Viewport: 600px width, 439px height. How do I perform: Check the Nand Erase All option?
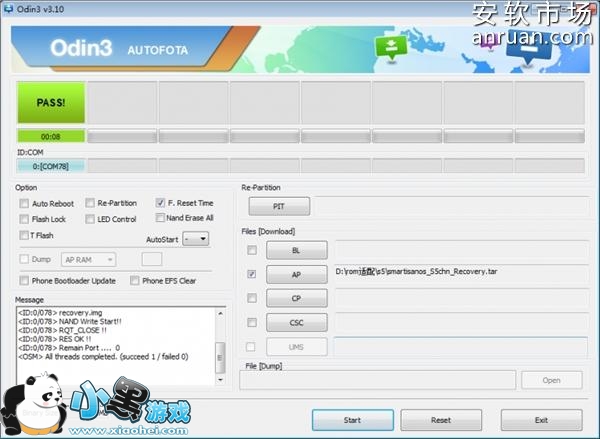click(x=161, y=218)
